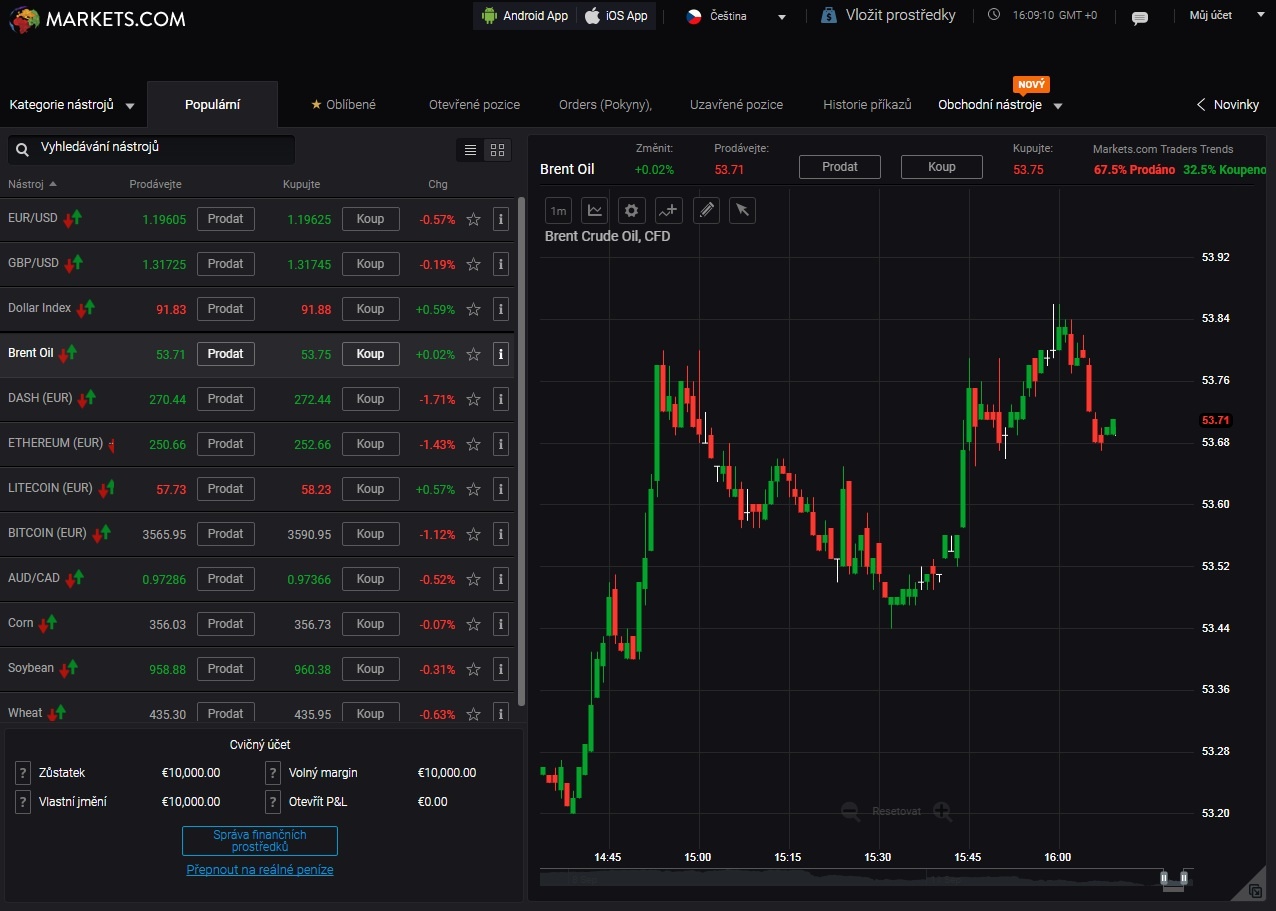Expand the Kategorie nástrojů dropdown

(x=70, y=105)
